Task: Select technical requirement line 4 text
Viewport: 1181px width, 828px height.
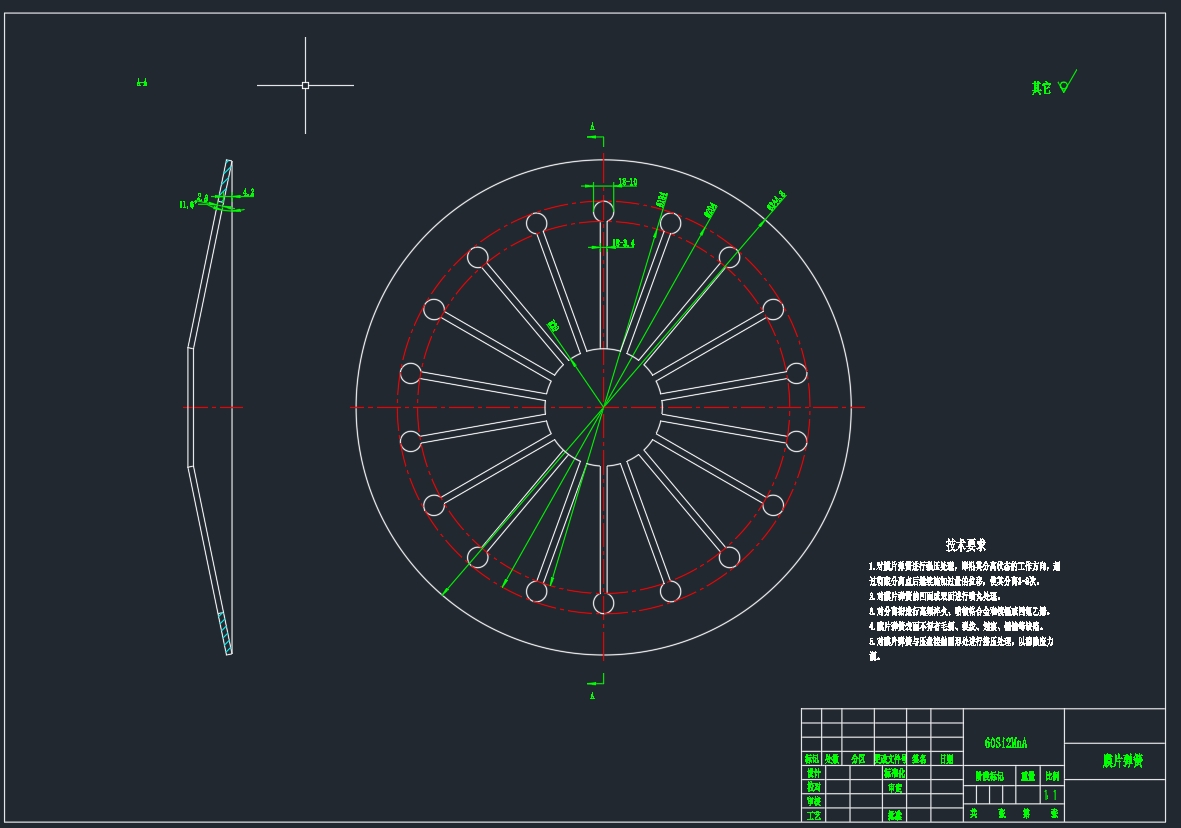Action: pyautogui.click(x=955, y=626)
